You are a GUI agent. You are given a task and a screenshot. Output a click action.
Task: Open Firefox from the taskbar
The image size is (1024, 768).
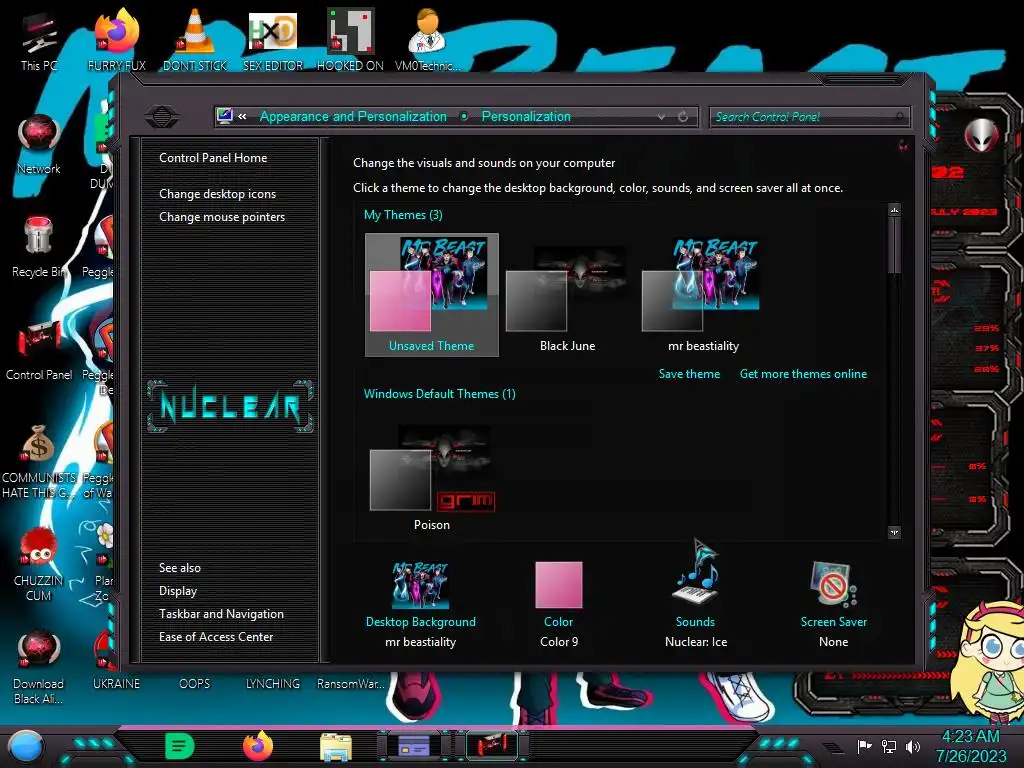pos(258,746)
